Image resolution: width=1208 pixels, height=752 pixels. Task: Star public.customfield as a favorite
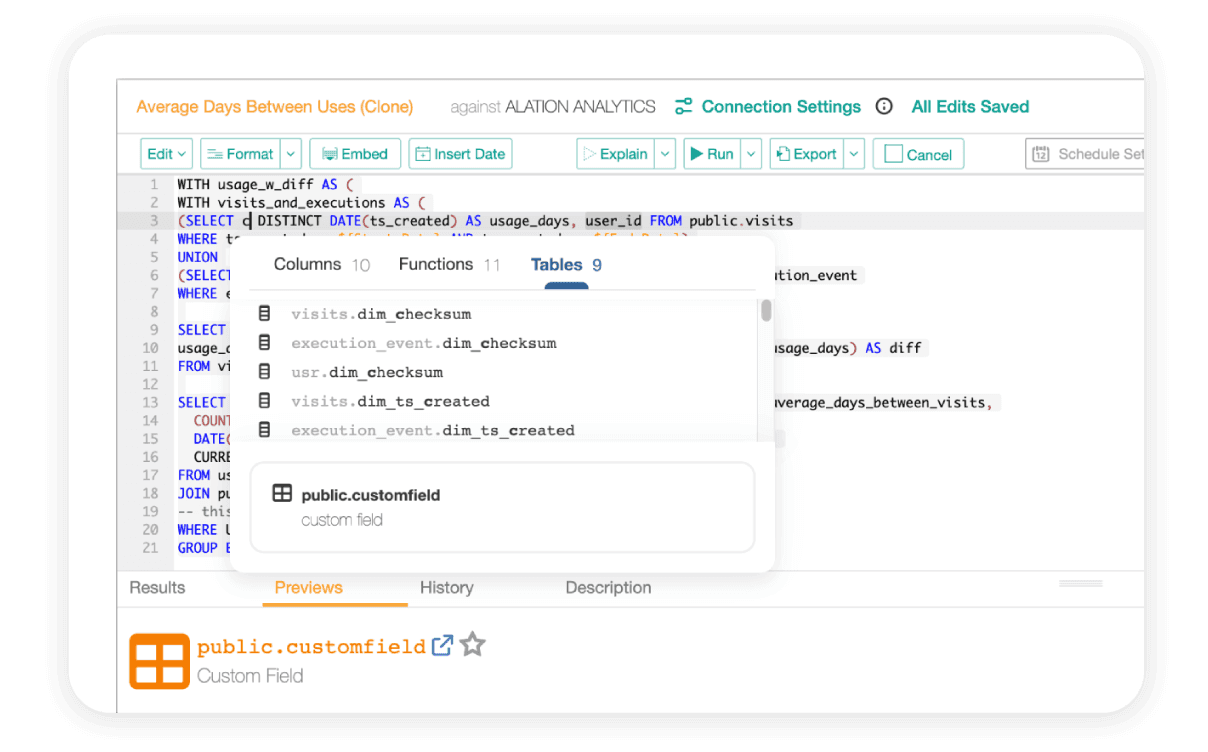coord(472,644)
